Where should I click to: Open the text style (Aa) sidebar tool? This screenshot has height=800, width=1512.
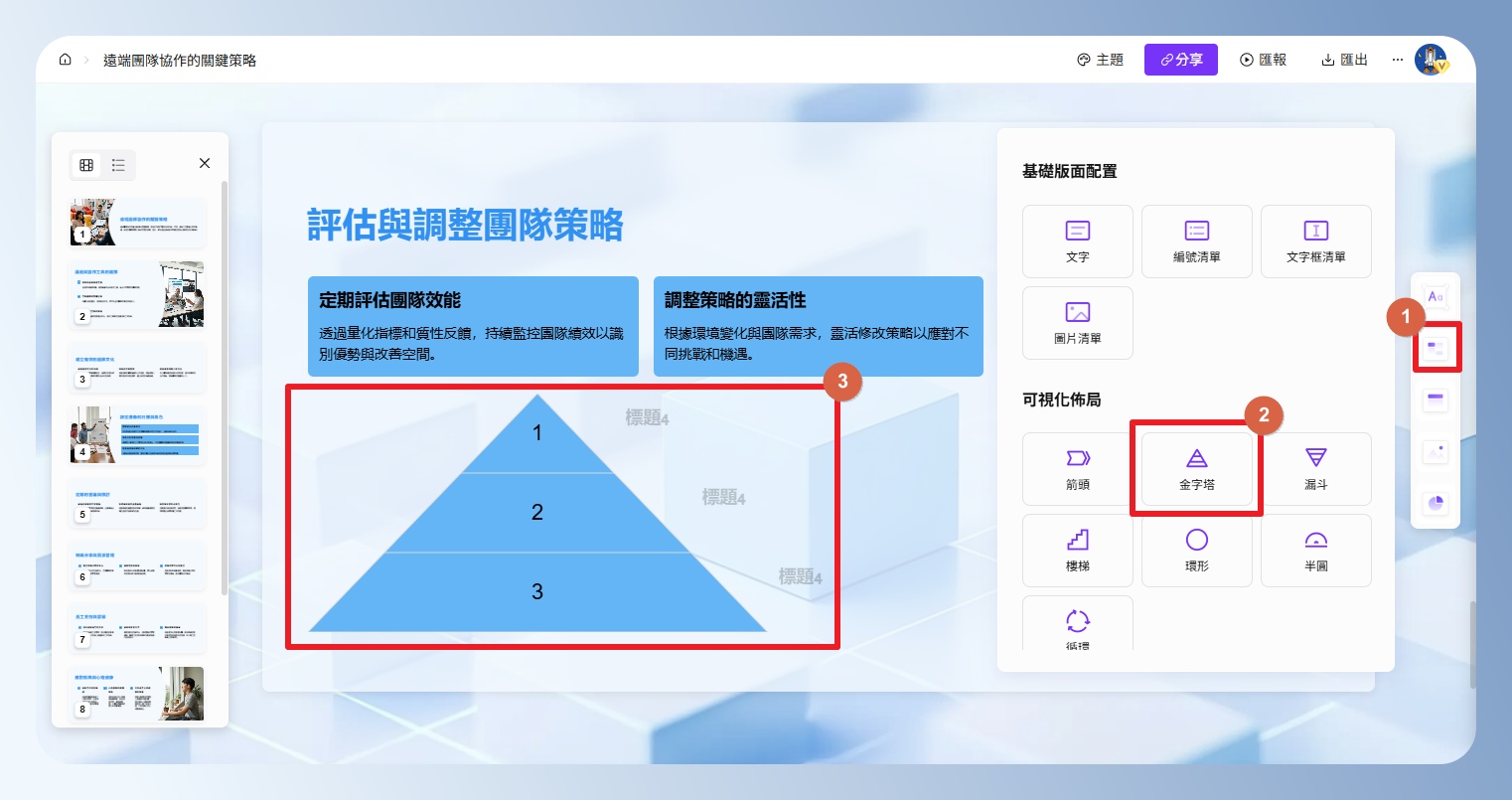1435,297
